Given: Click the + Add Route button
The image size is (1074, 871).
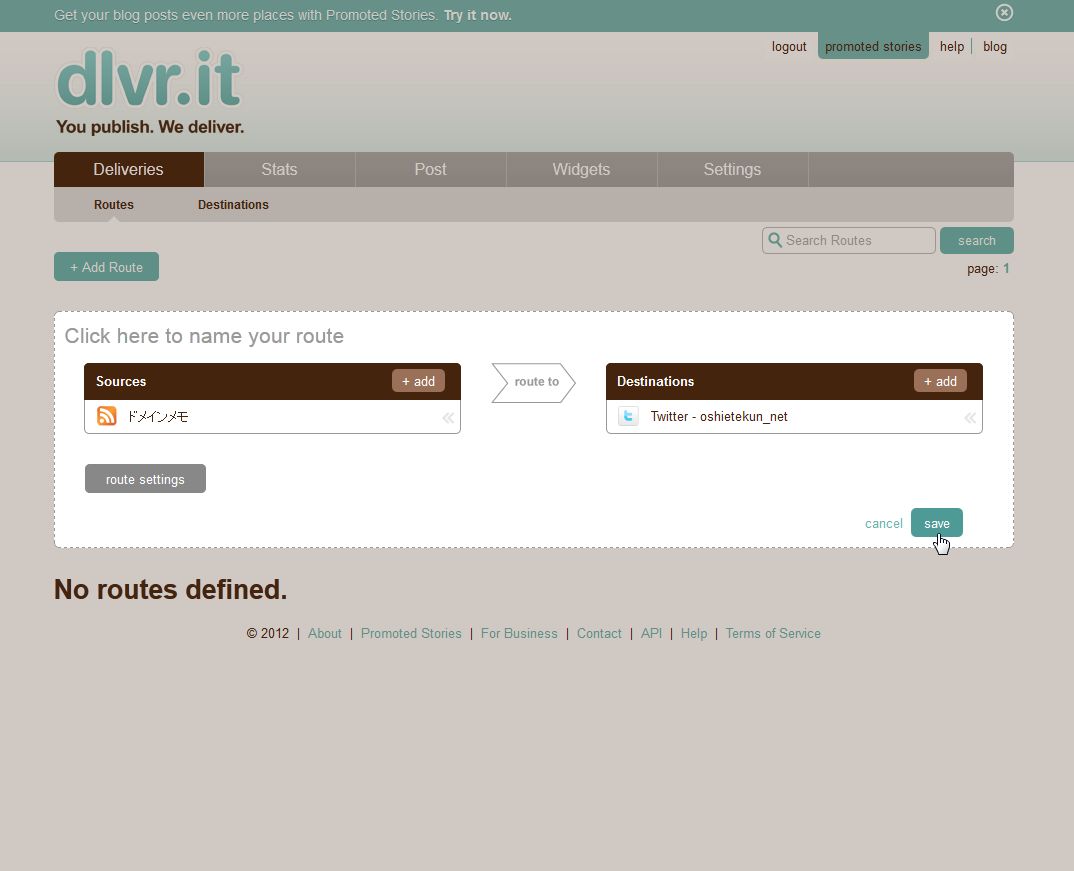Looking at the screenshot, I should (x=106, y=266).
